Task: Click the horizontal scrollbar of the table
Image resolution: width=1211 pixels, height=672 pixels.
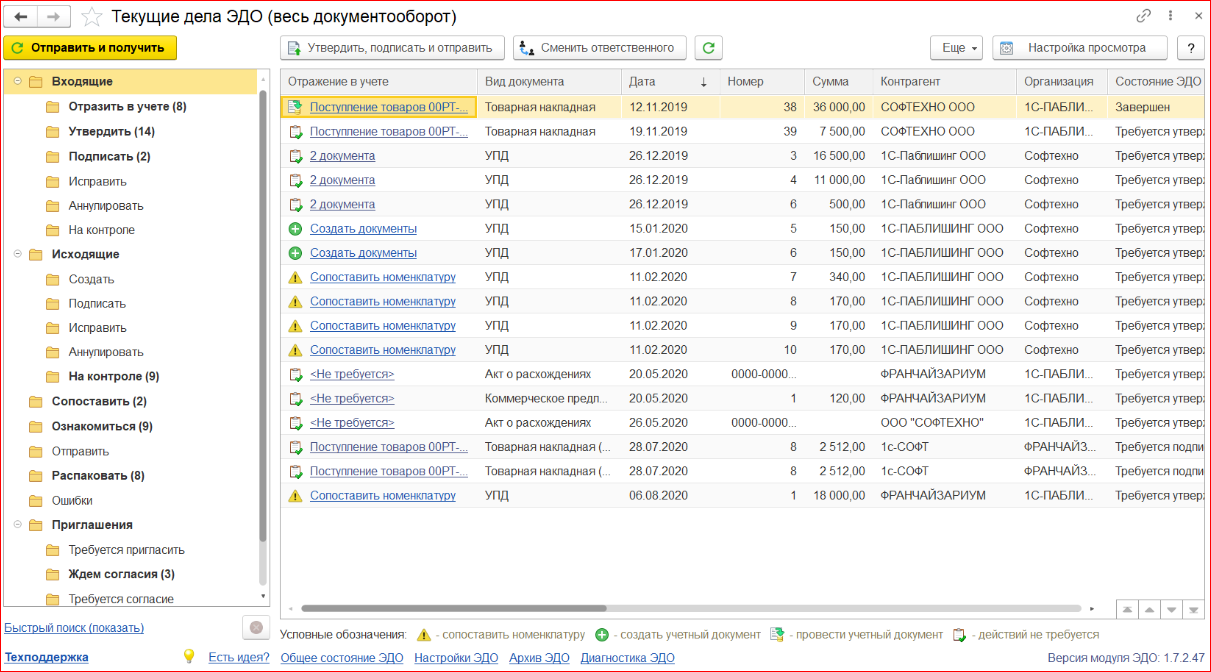Action: click(453, 608)
